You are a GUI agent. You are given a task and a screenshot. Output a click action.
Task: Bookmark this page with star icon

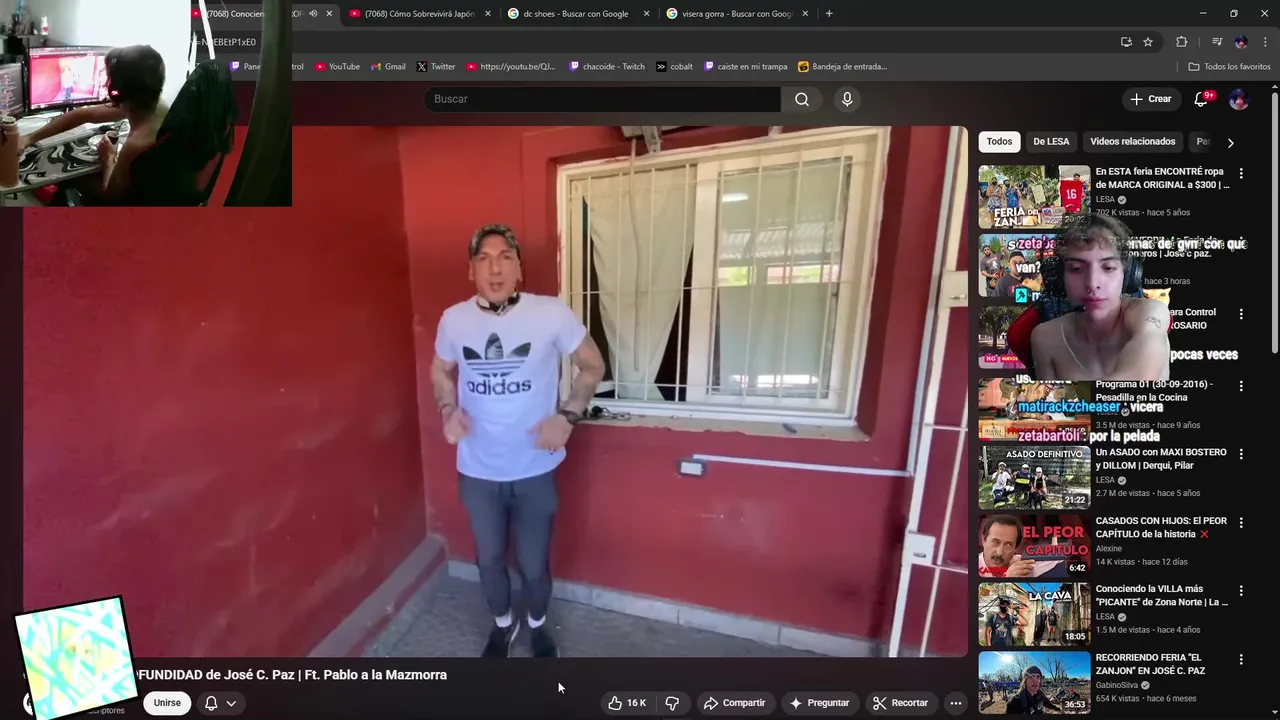click(x=1148, y=42)
